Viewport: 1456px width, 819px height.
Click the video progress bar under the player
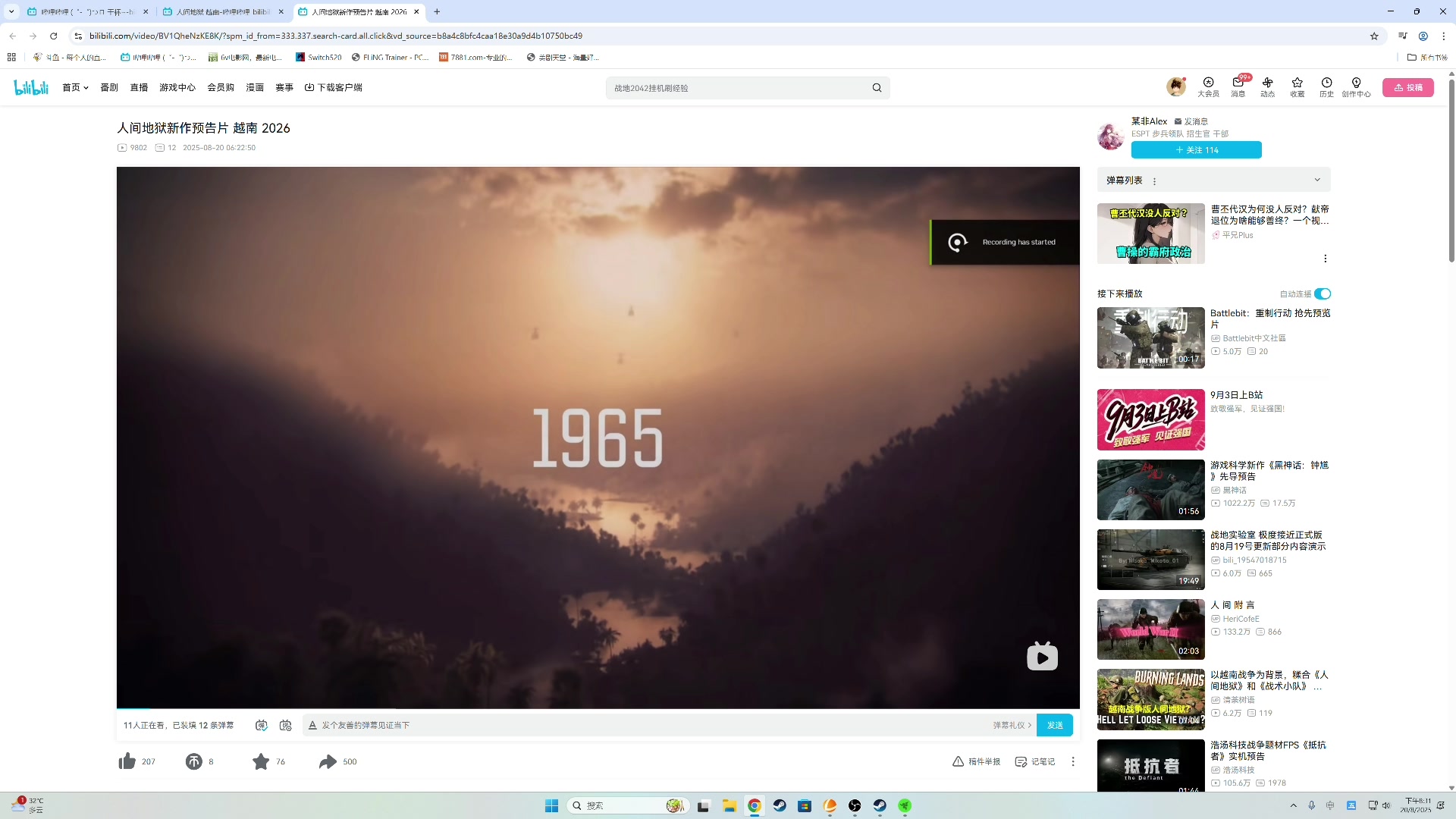[598, 708]
